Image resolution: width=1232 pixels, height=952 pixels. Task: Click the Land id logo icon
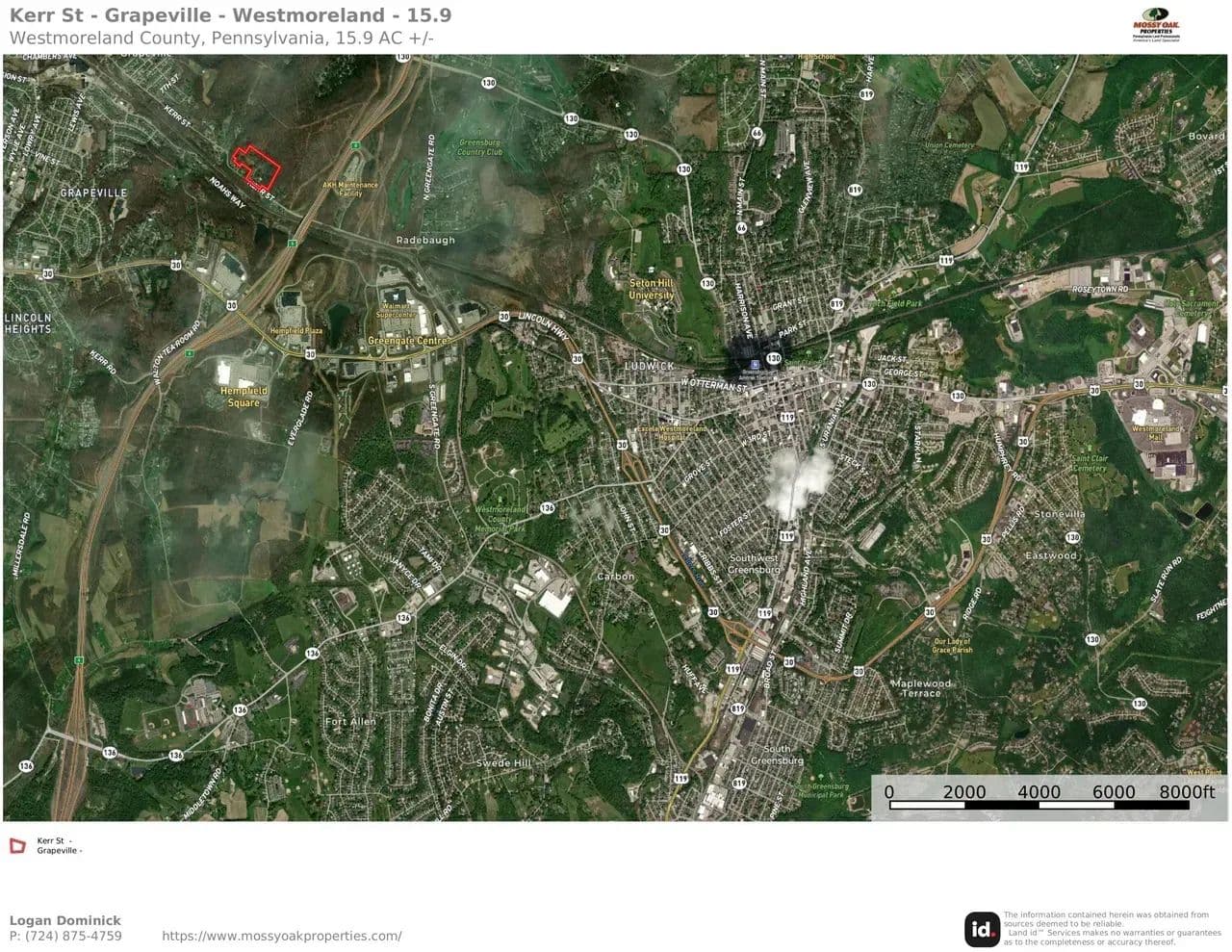[x=982, y=929]
